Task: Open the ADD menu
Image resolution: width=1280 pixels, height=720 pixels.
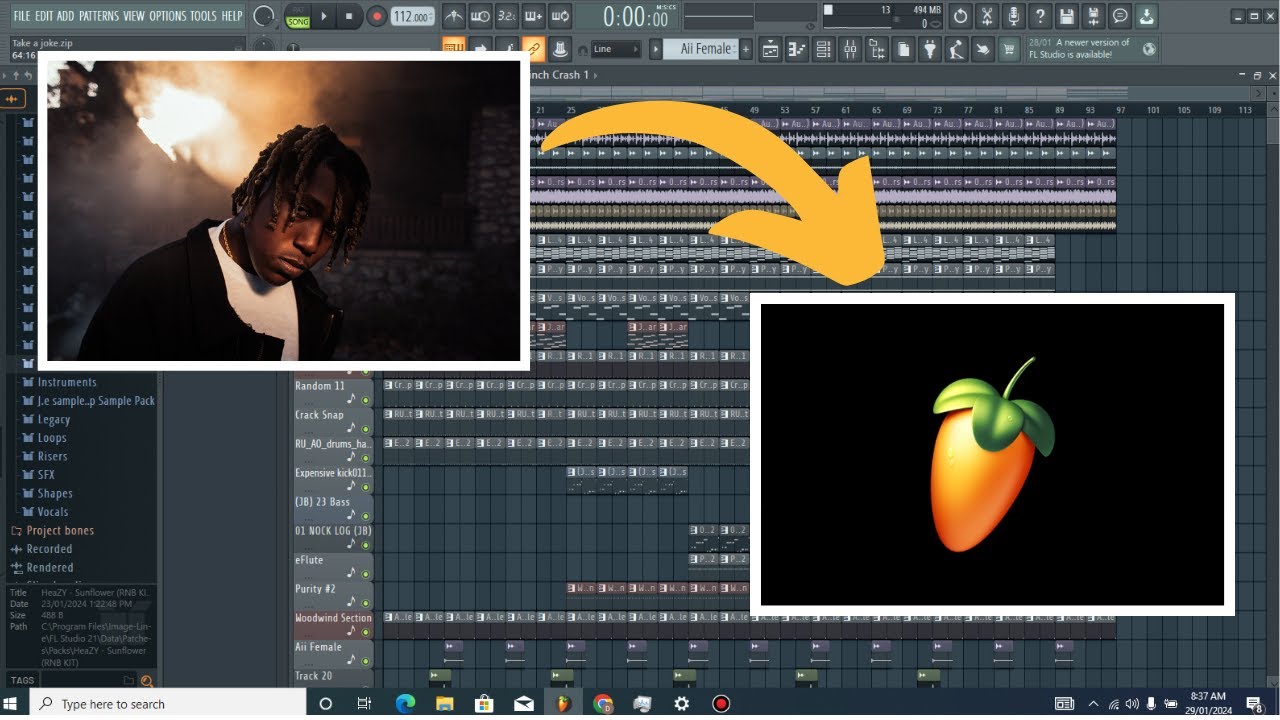Action: 66,16
